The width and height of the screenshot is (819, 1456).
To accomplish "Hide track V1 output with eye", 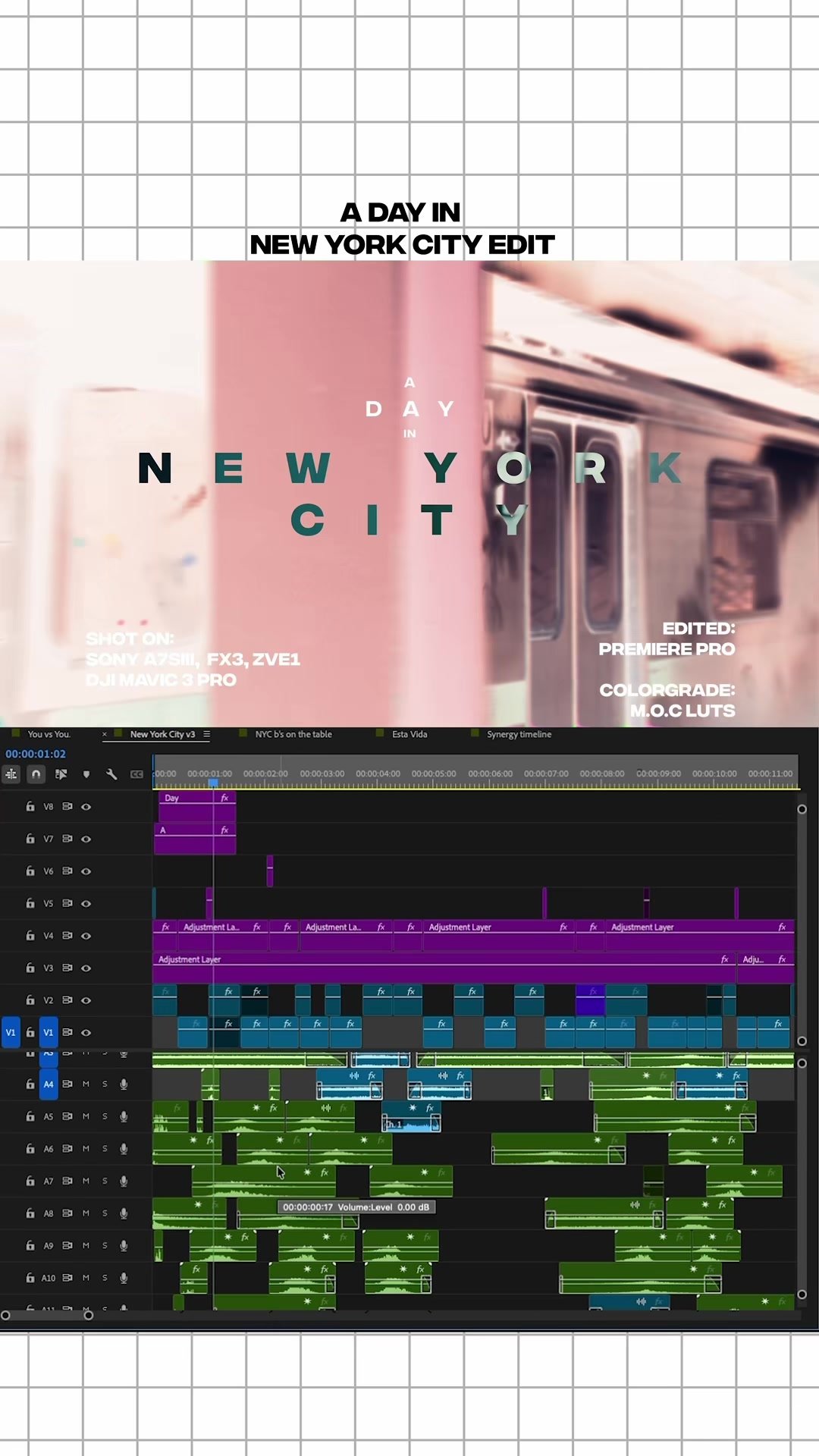I will (x=86, y=1033).
